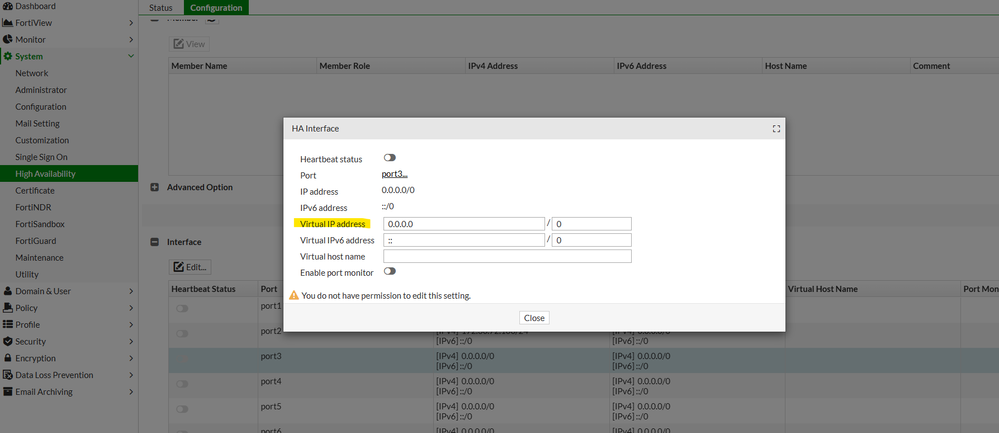The image size is (999, 433).
Task: Close the HA Interface dialog
Action: pyautogui.click(x=534, y=318)
